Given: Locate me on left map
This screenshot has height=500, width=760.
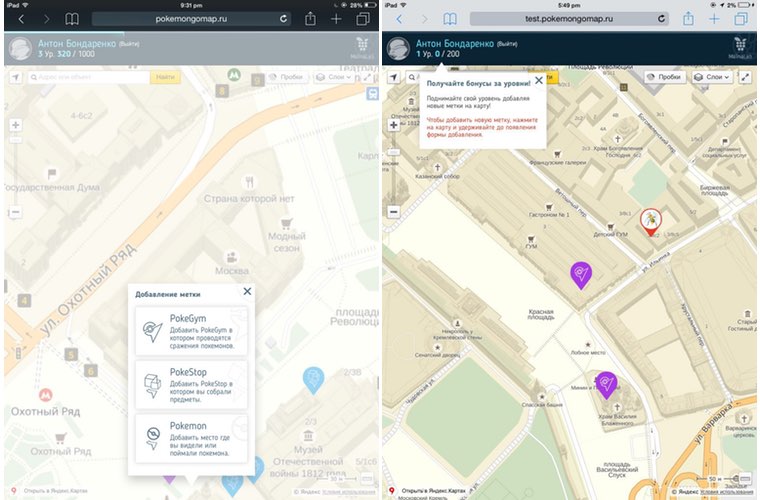Looking at the screenshot, I should (x=16, y=77).
